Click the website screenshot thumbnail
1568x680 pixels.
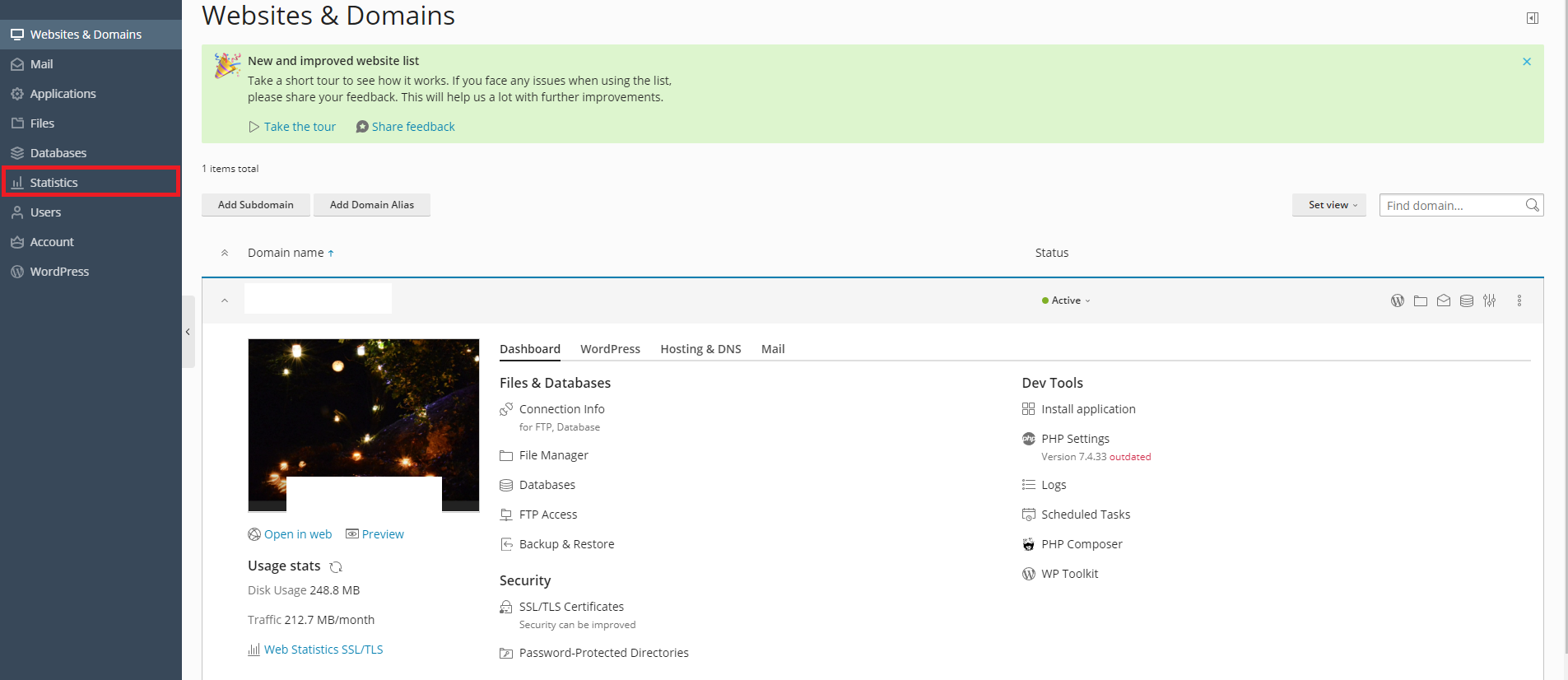364,425
